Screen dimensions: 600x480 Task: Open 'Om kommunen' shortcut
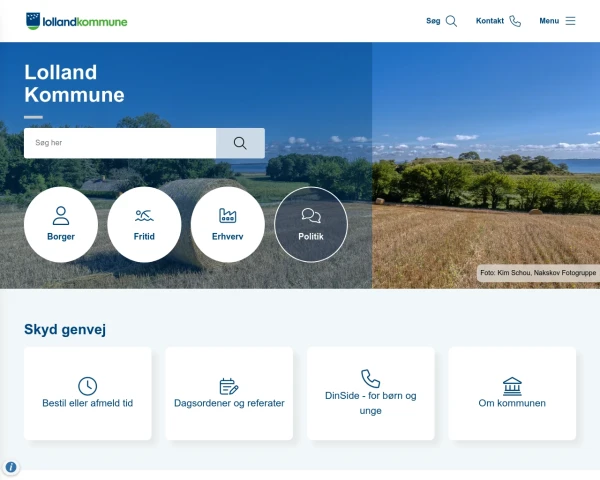(x=512, y=393)
